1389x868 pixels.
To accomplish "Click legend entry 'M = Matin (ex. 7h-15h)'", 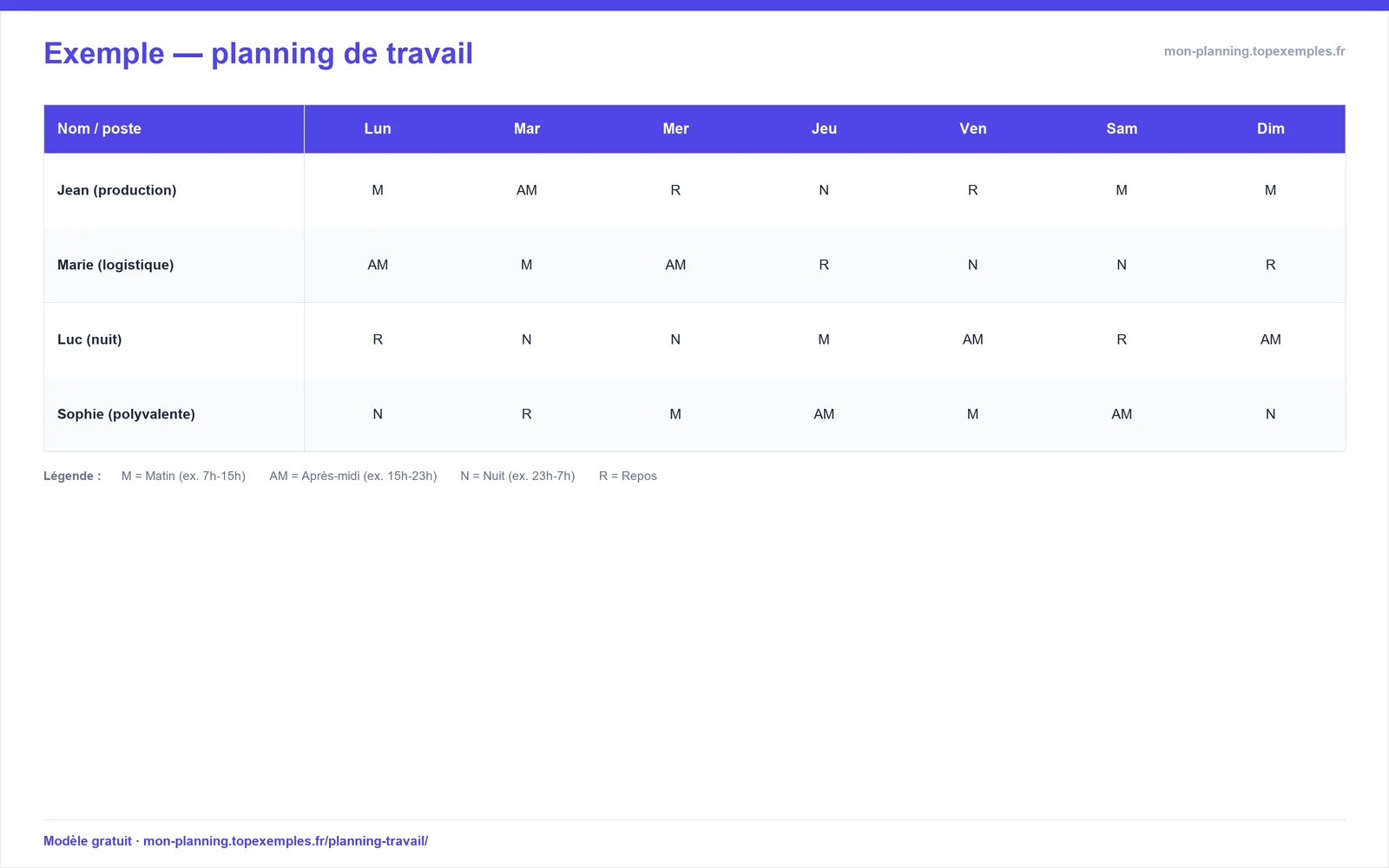I will [183, 476].
